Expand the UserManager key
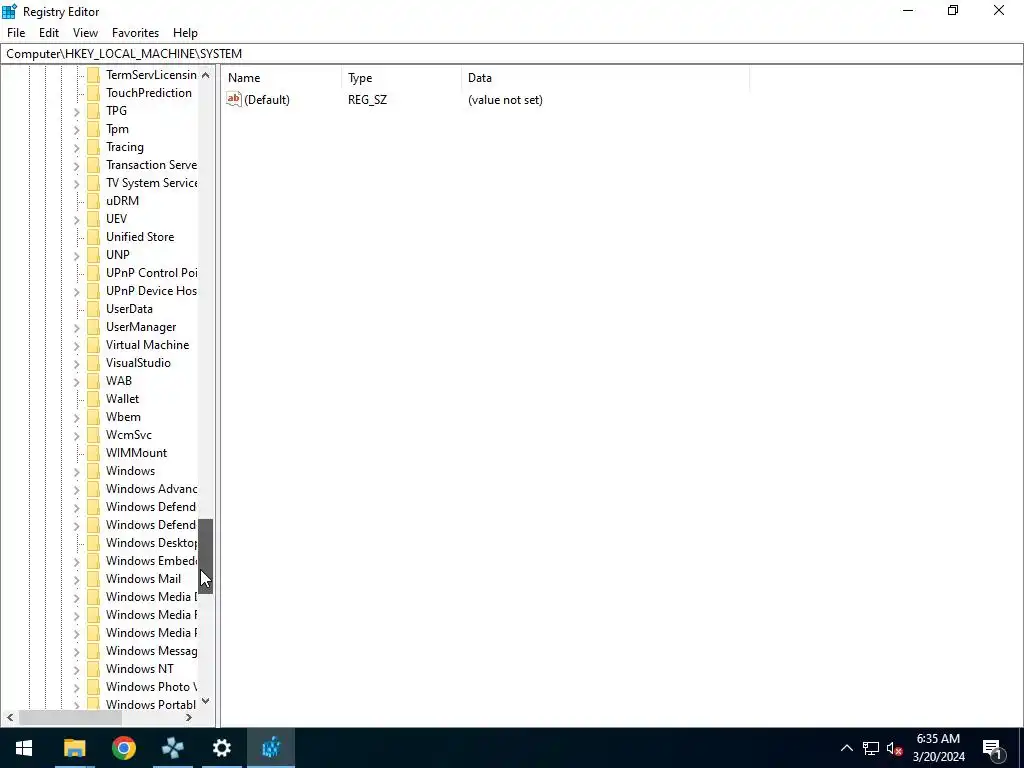 [76, 328]
